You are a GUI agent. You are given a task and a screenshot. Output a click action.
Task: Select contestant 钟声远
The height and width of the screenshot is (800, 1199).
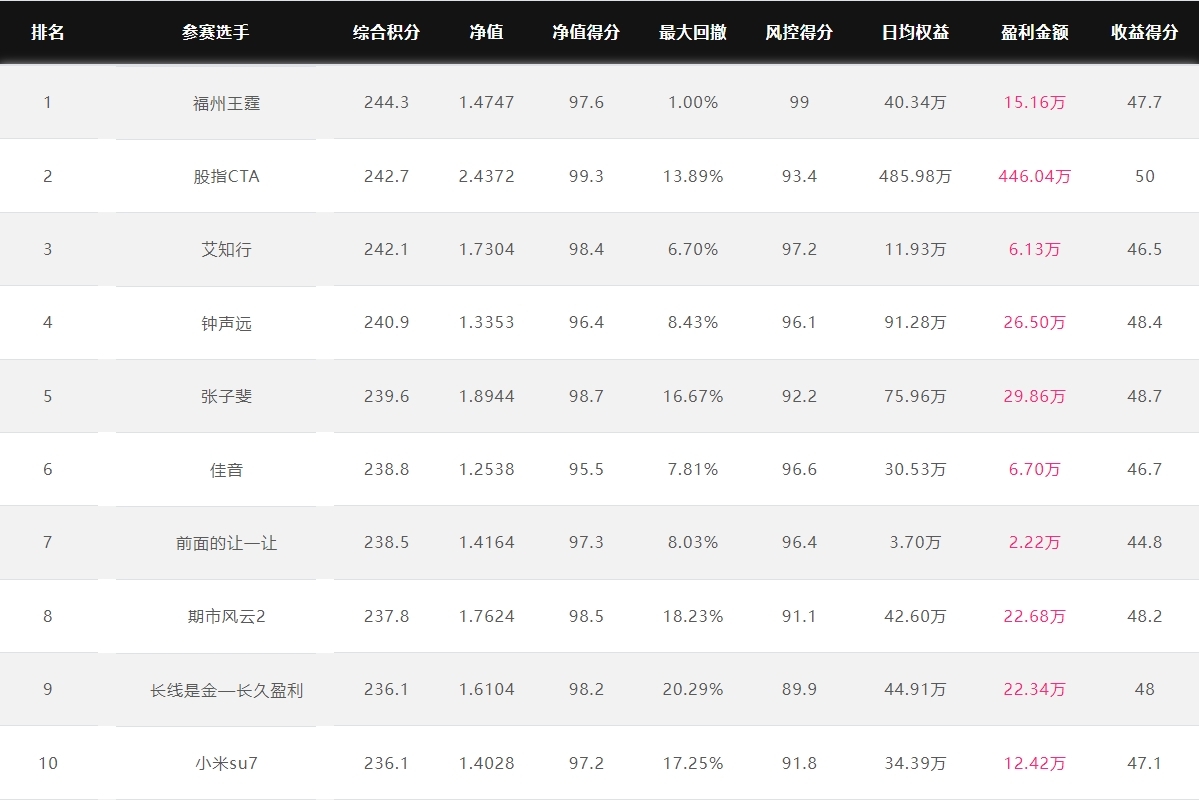coord(226,323)
